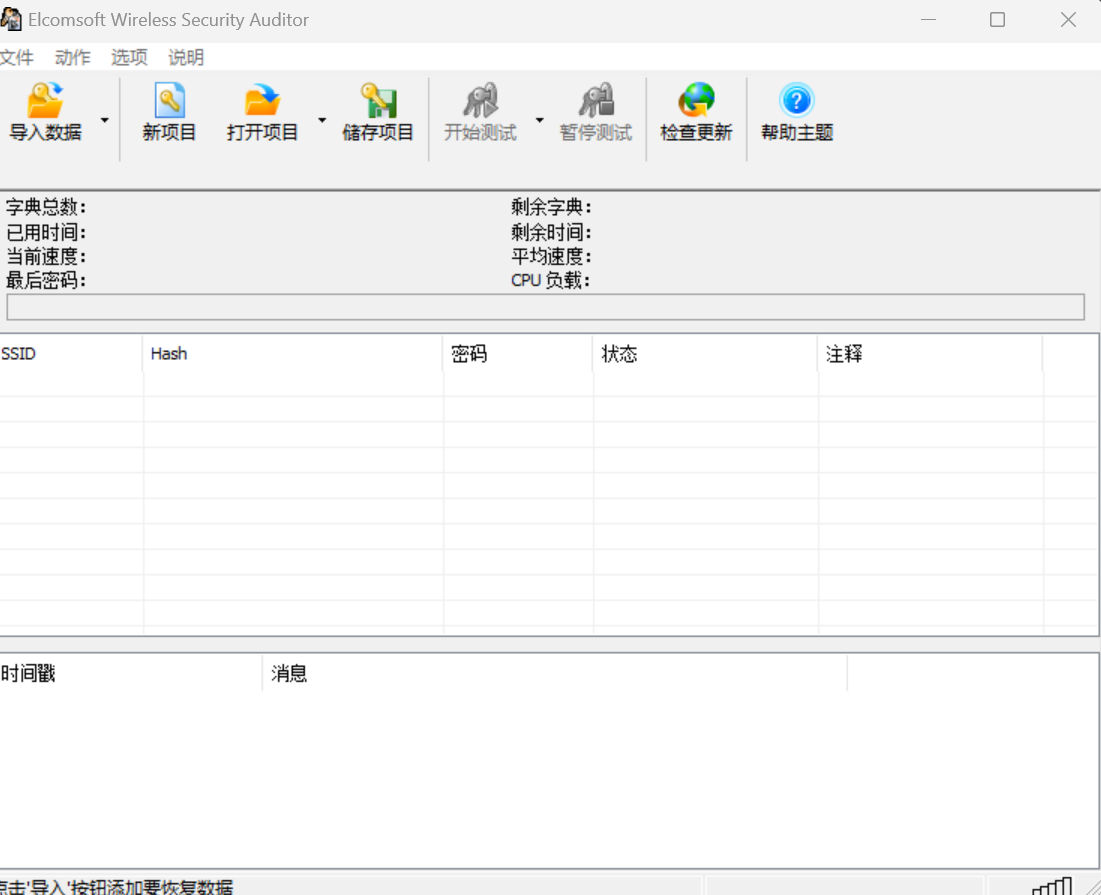The width and height of the screenshot is (1101, 895).
Task: Click the 字典总数 label
Action: tap(46, 207)
